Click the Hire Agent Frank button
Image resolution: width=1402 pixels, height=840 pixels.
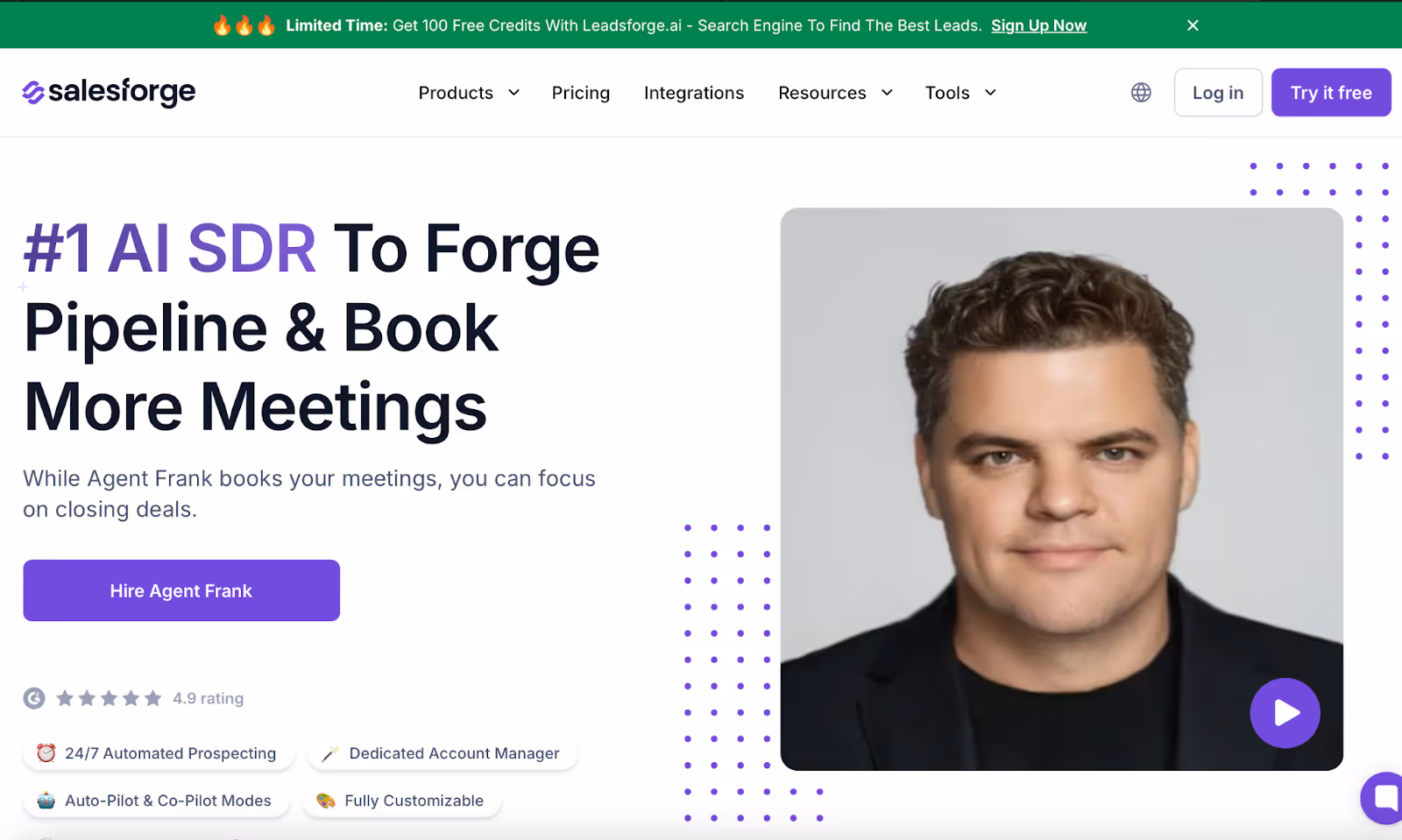coord(181,590)
